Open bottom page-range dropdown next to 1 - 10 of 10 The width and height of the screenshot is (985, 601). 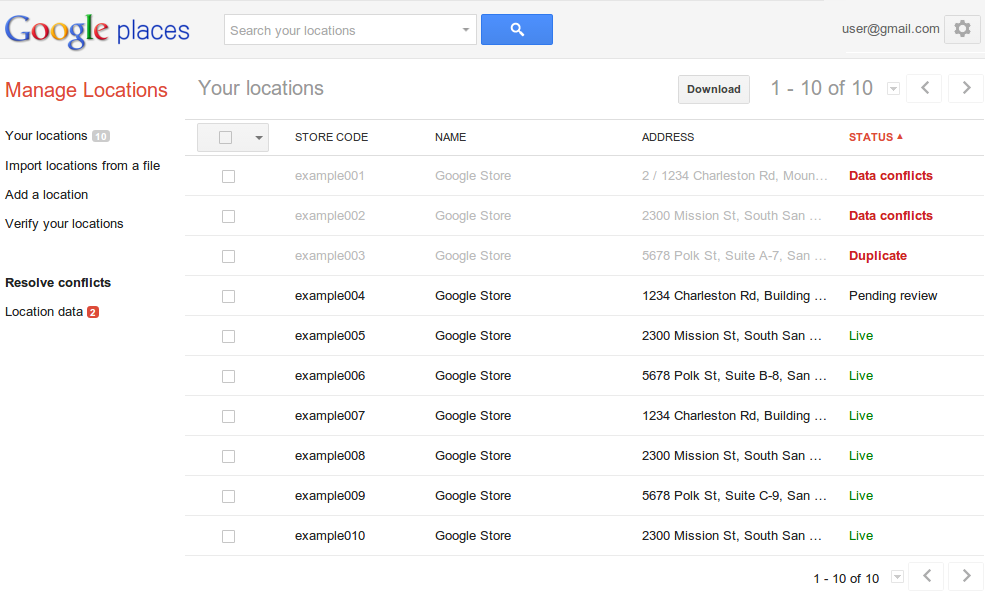[898, 577]
